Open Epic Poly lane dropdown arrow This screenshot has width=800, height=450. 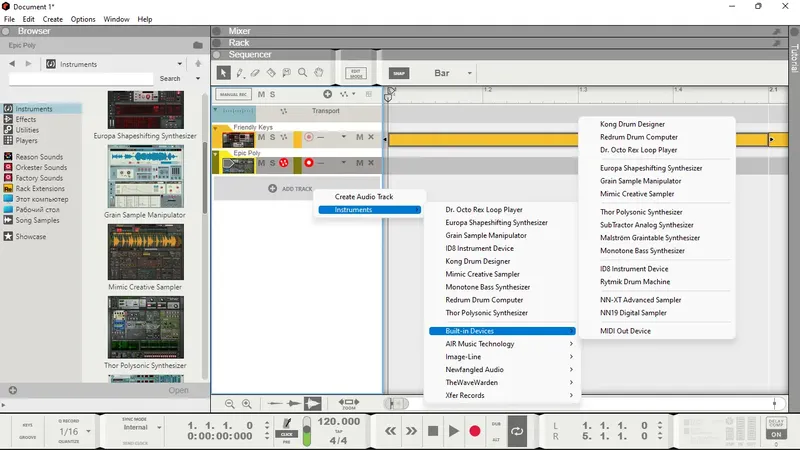click(x=343, y=162)
